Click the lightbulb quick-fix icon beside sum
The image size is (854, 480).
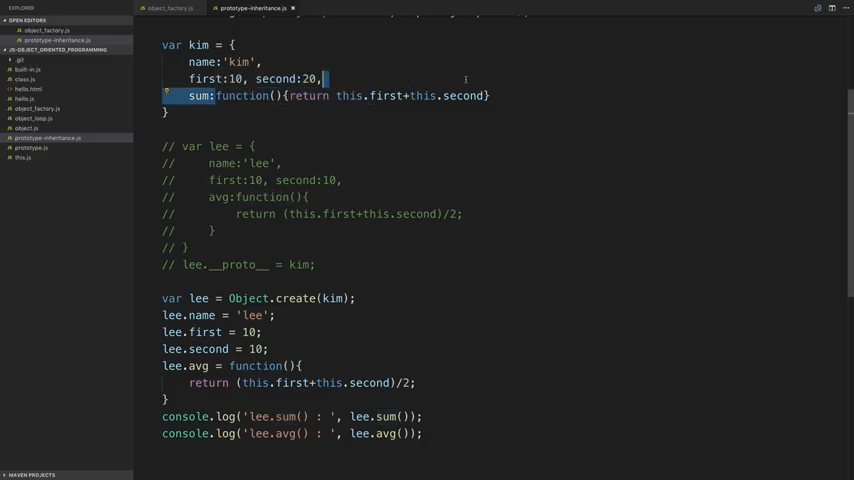click(167, 91)
